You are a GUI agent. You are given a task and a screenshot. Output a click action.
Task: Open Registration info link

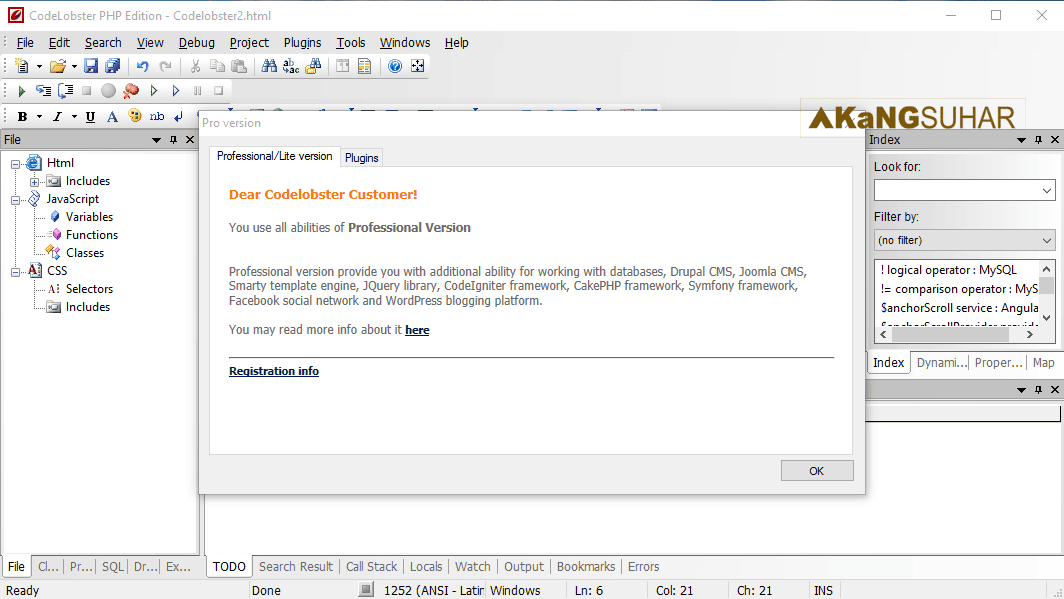274,371
